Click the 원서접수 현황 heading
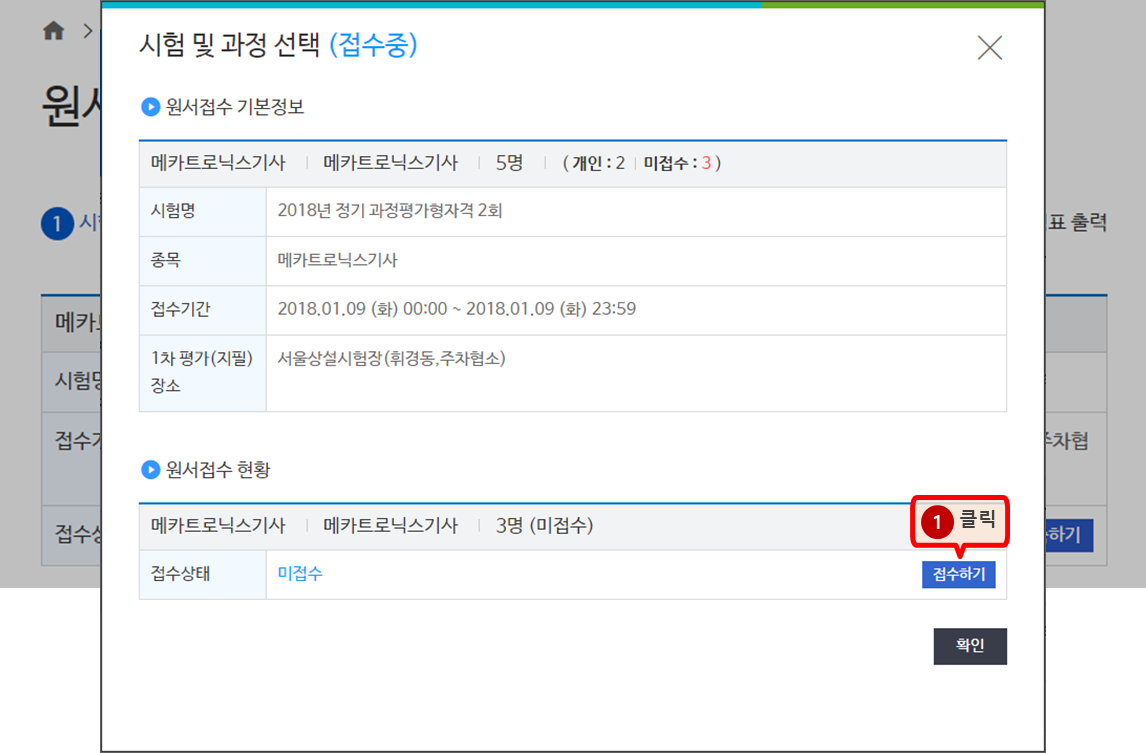The width and height of the screenshot is (1146, 753). [x=218, y=469]
